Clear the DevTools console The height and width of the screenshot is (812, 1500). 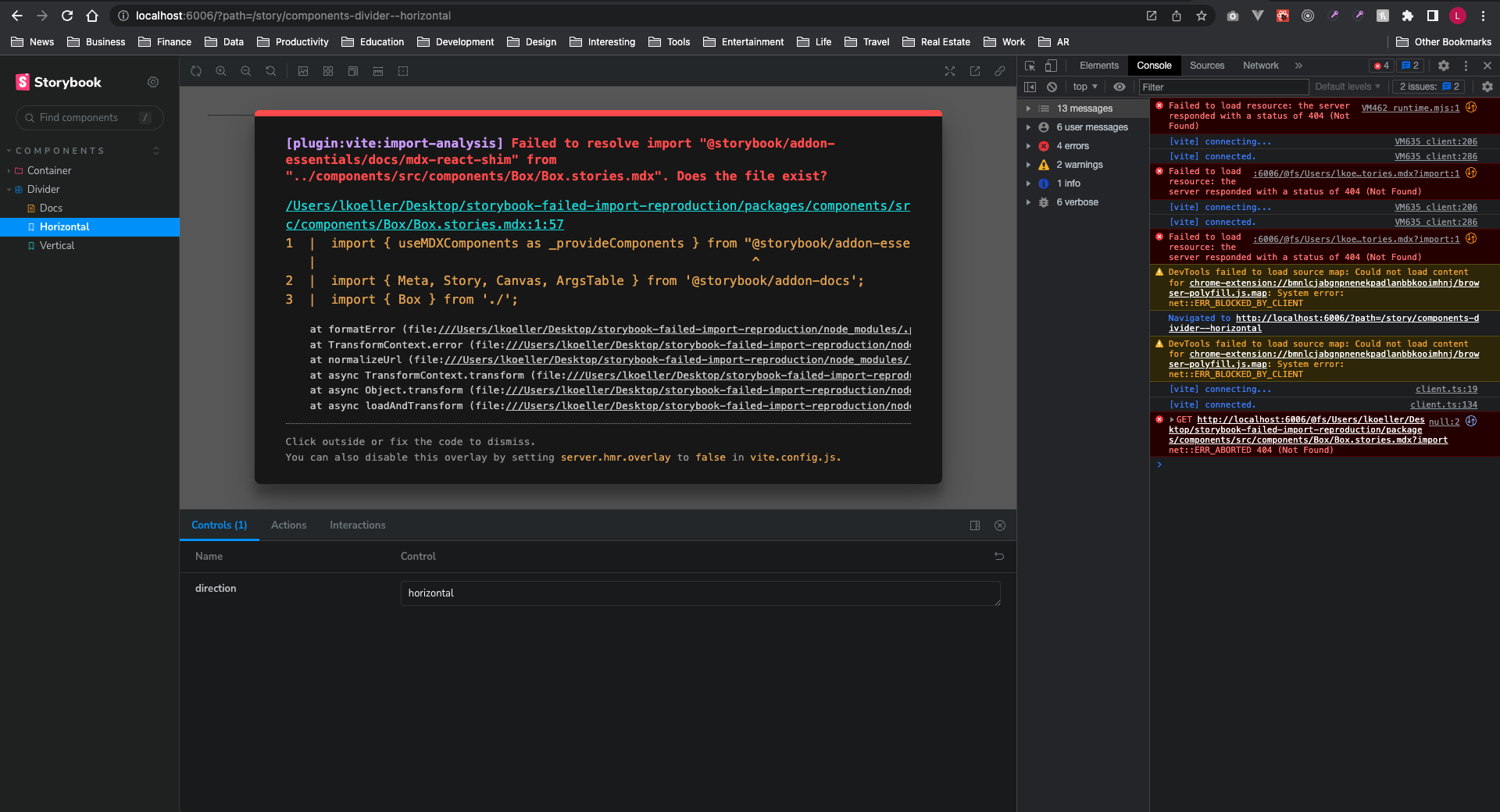point(1052,87)
